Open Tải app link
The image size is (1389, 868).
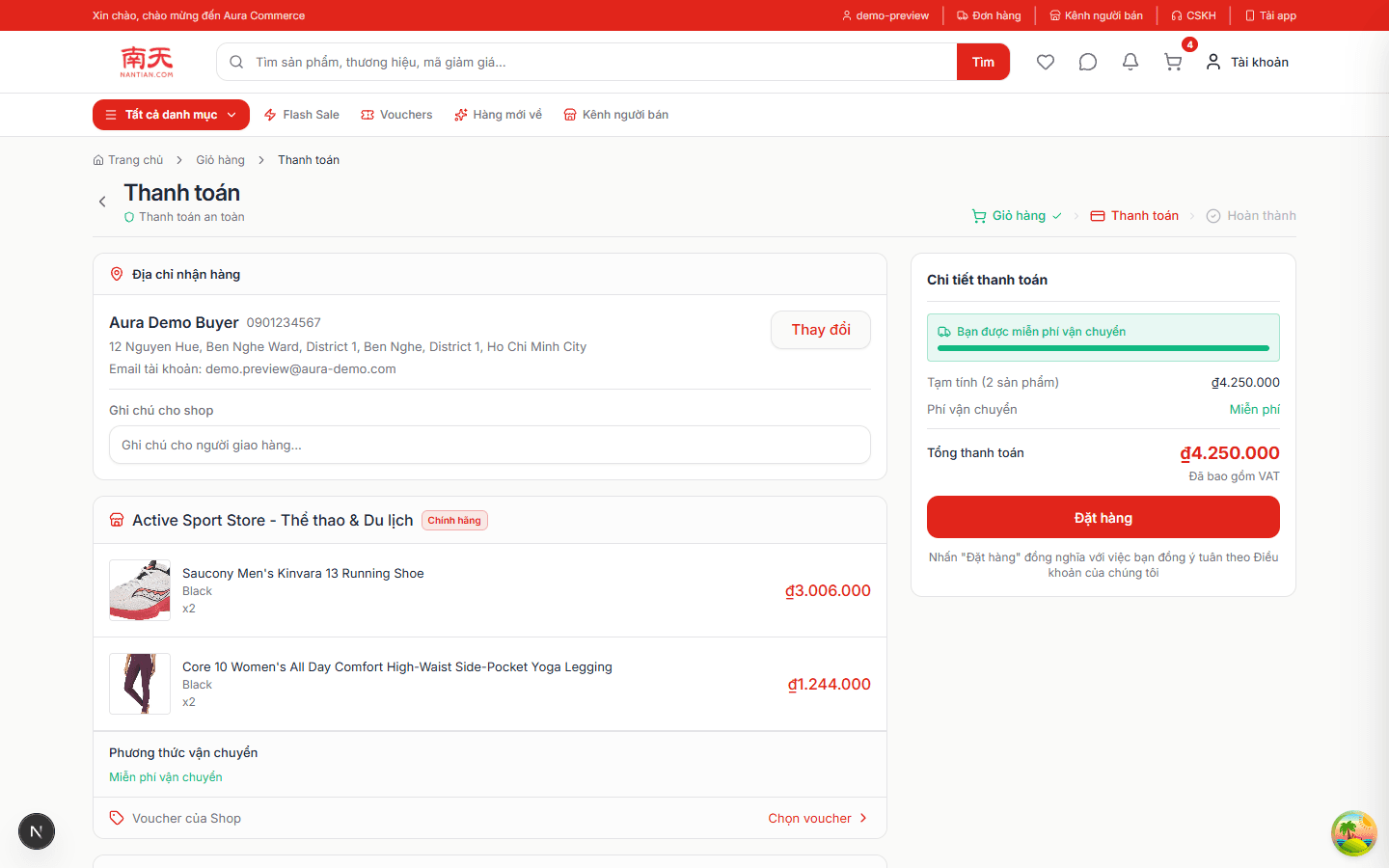[1270, 15]
